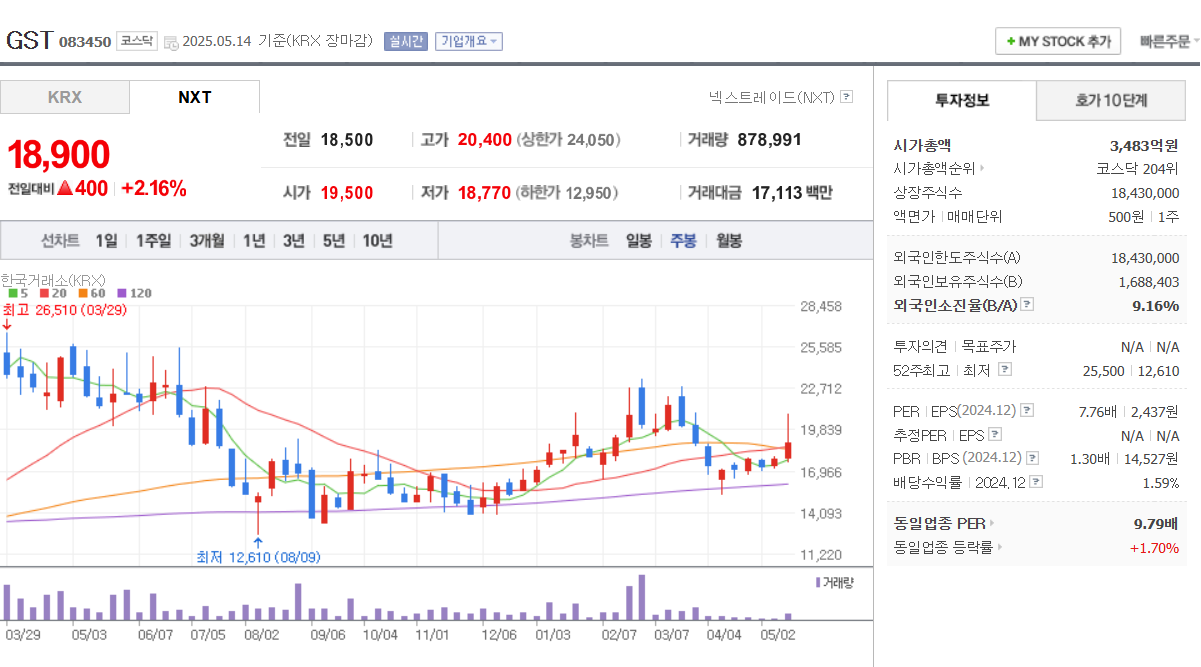1201x667 pixels.
Task: Click the +2.16% change rate
Action: point(154,188)
